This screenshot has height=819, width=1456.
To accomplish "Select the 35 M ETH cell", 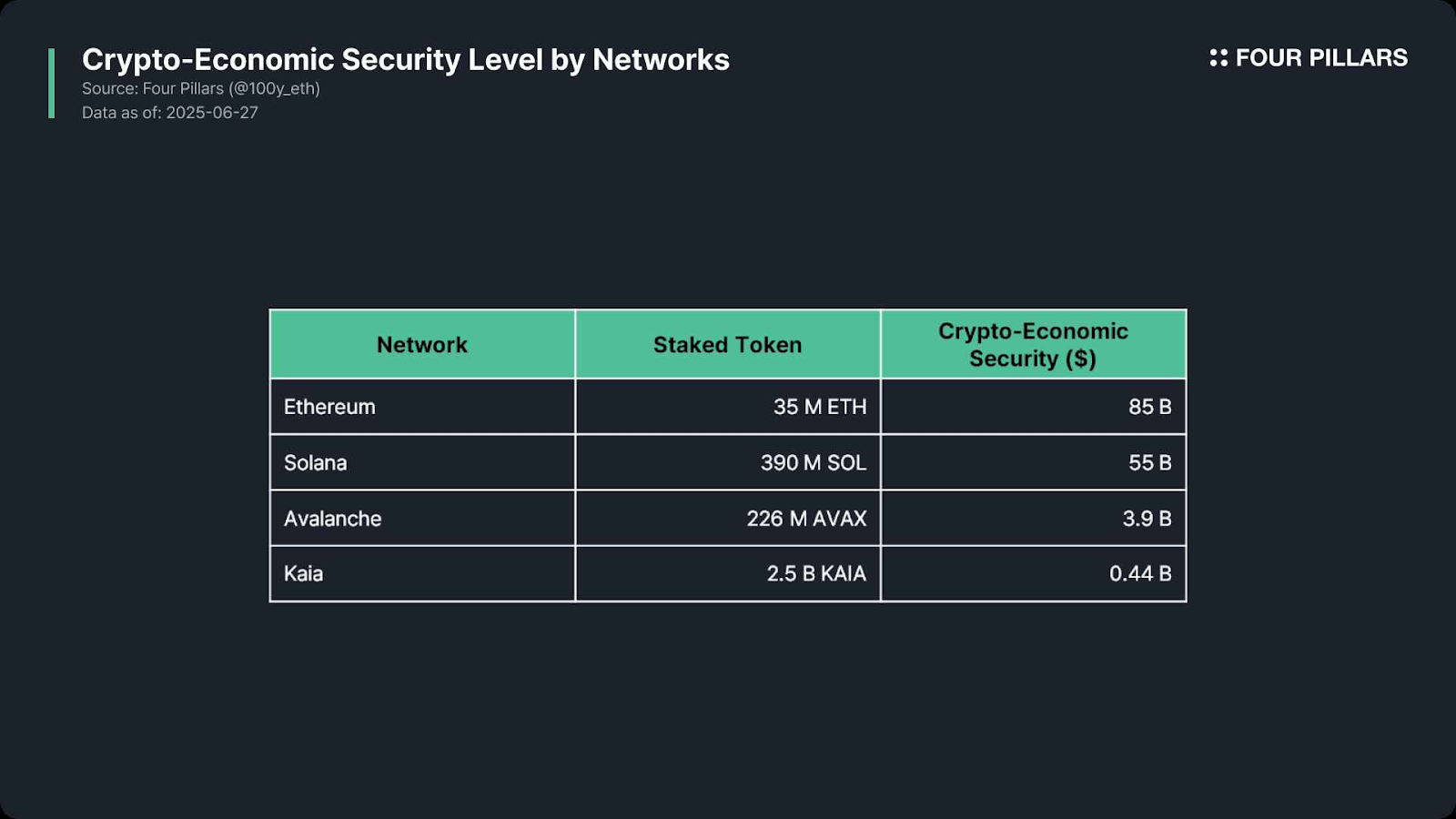I will pos(819,407).
